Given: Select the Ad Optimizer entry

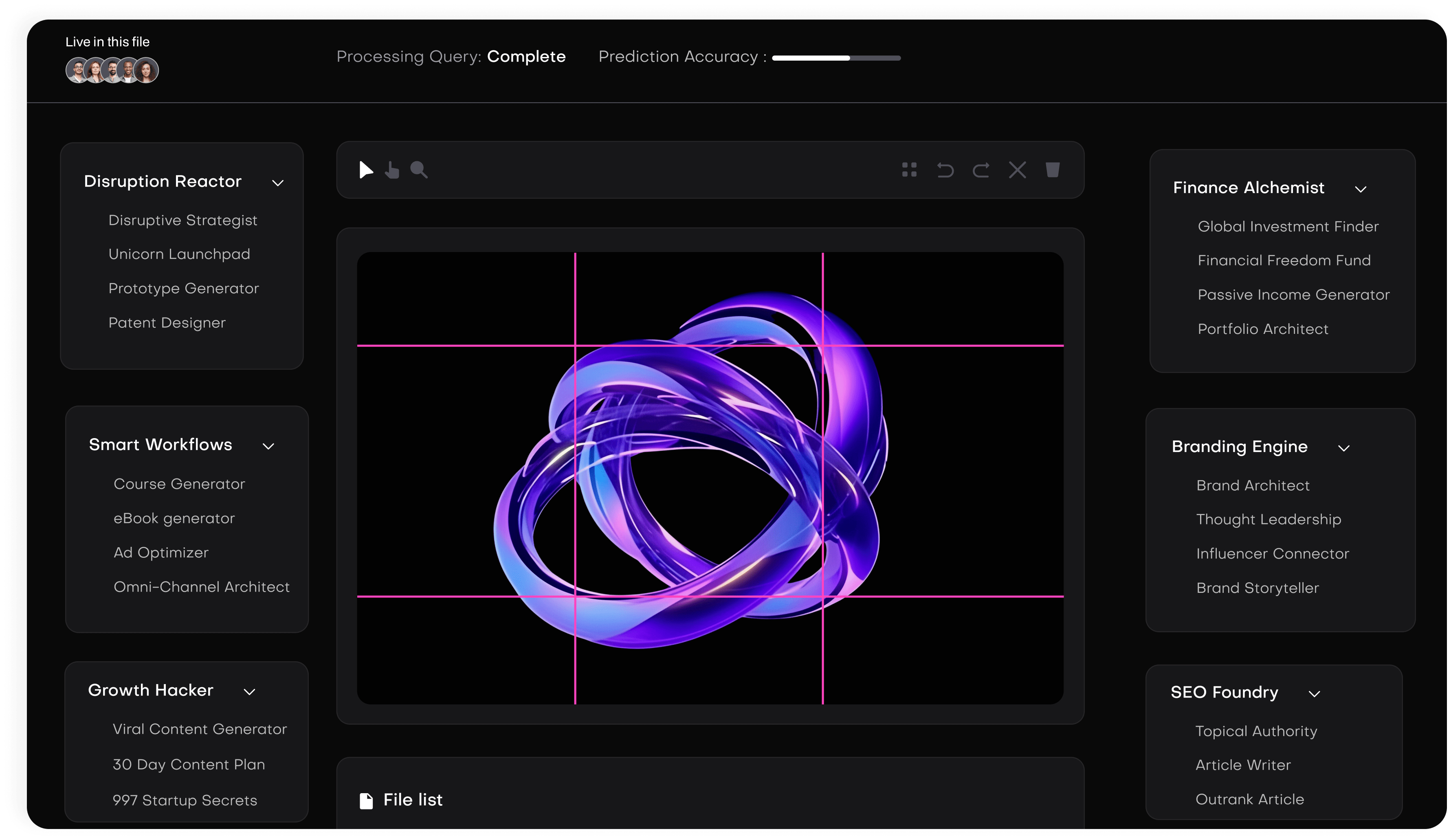Looking at the screenshot, I should [161, 552].
